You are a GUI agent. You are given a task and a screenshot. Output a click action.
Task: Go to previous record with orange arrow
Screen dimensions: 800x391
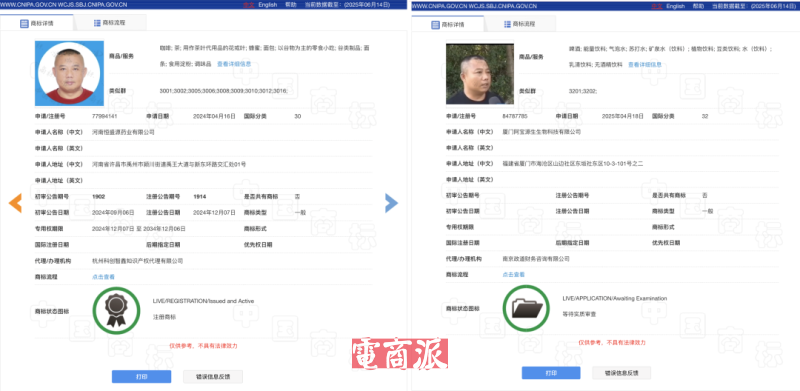[15, 203]
